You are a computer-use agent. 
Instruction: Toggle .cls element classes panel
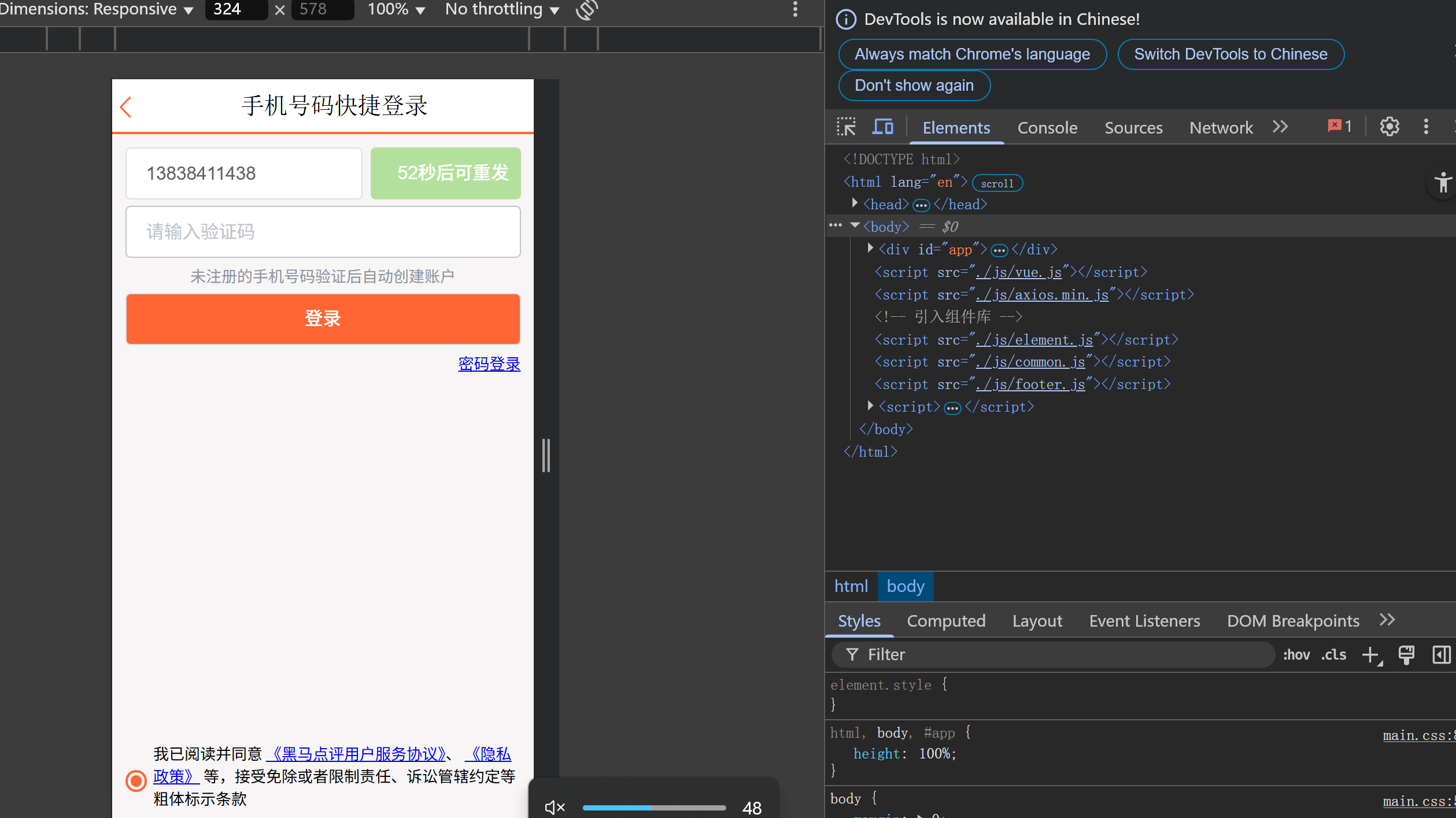click(1333, 655)
